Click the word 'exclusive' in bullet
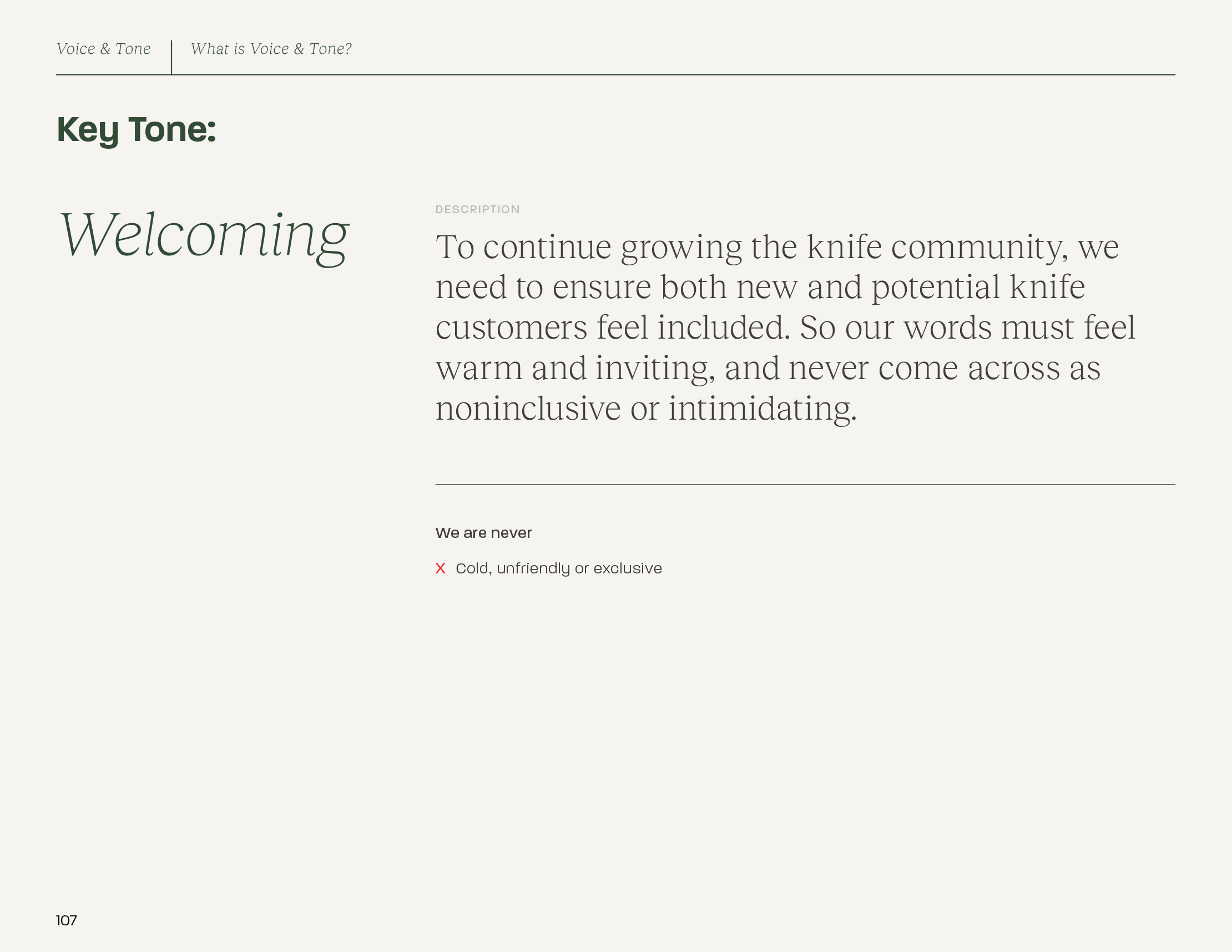 pos(627,568)
